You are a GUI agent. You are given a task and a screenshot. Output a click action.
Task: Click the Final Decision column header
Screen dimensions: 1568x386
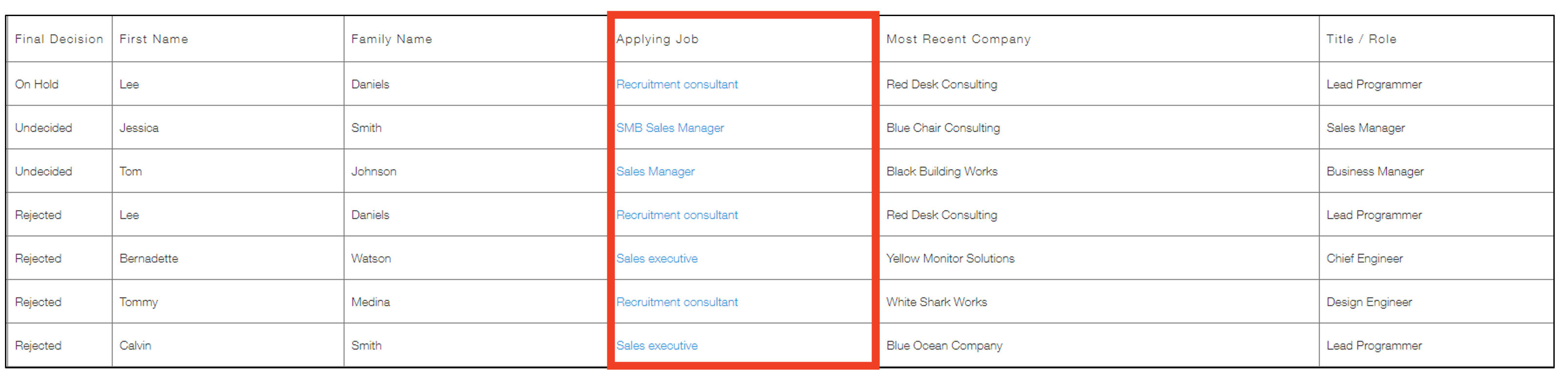[x=59, y=39]
